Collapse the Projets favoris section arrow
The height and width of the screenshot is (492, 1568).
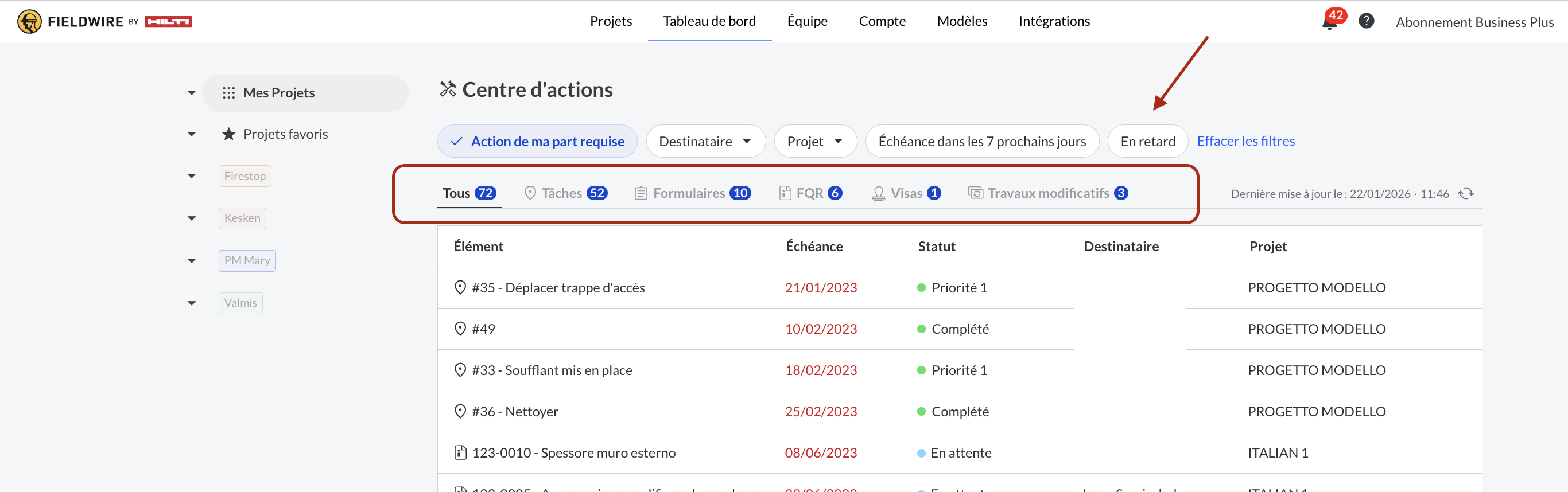(x=192, y=134)
